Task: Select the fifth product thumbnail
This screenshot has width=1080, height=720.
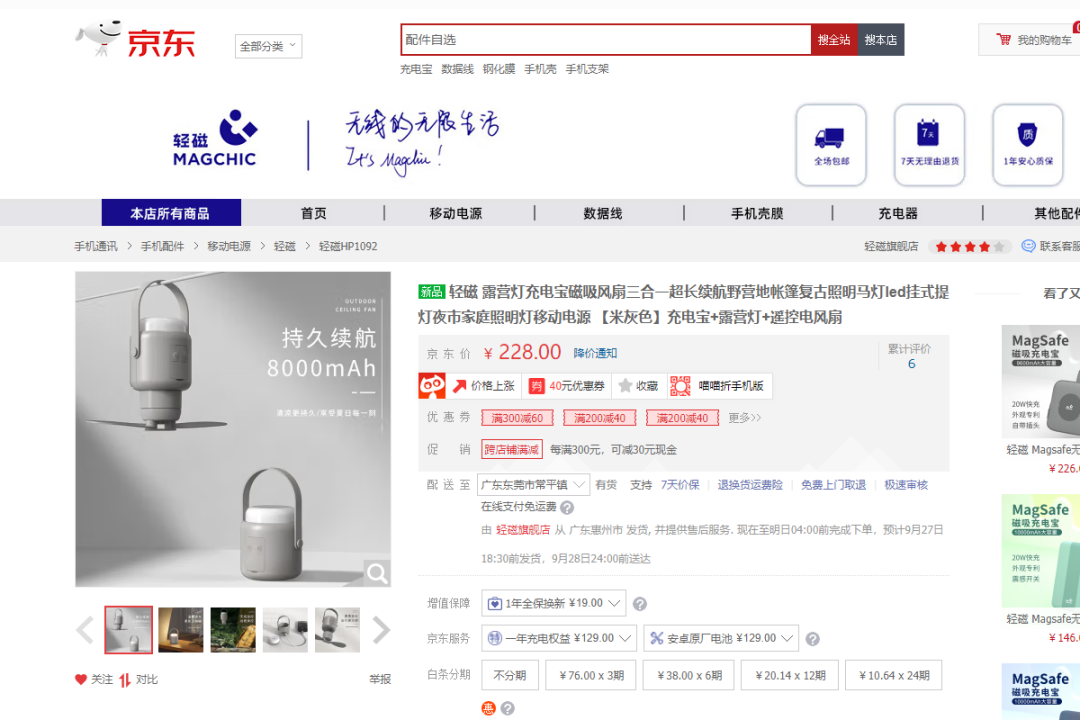Action: pyautogui.click(x=338, y=630)
